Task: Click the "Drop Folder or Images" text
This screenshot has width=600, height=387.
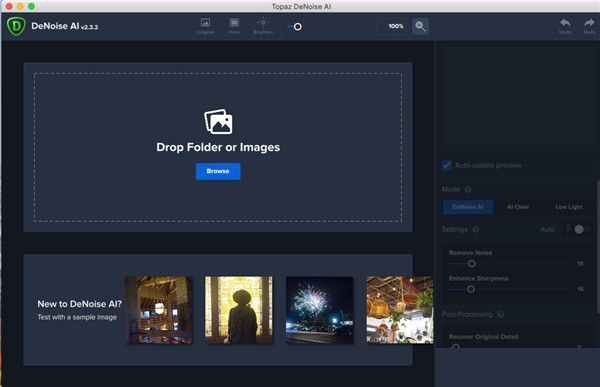Action: [218, 147]
